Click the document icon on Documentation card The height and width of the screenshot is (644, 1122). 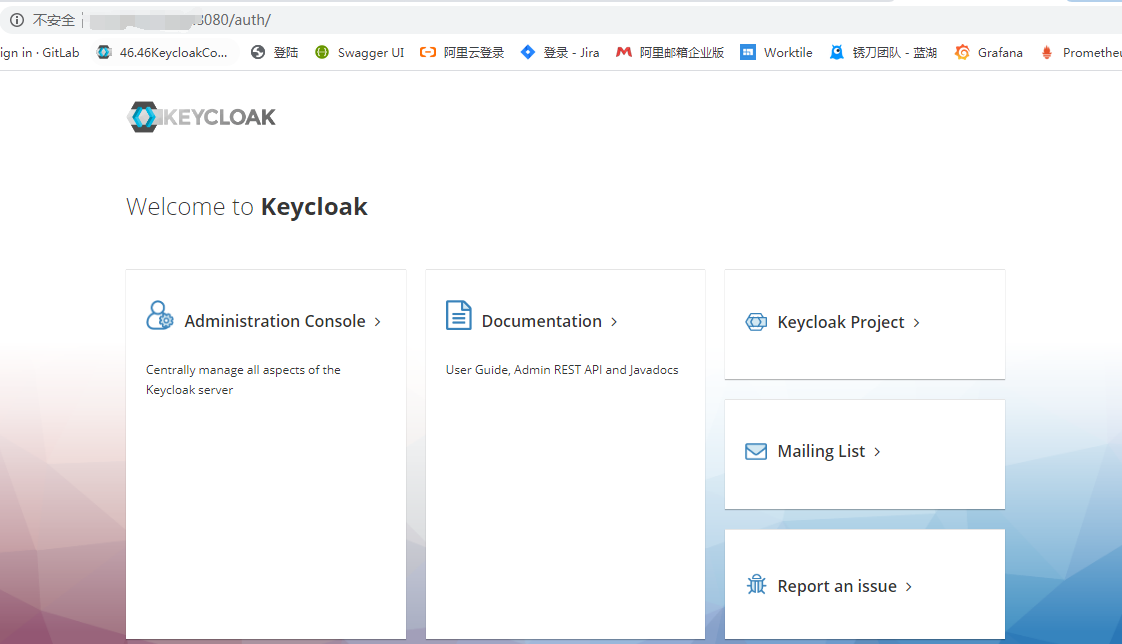(458, 314)
